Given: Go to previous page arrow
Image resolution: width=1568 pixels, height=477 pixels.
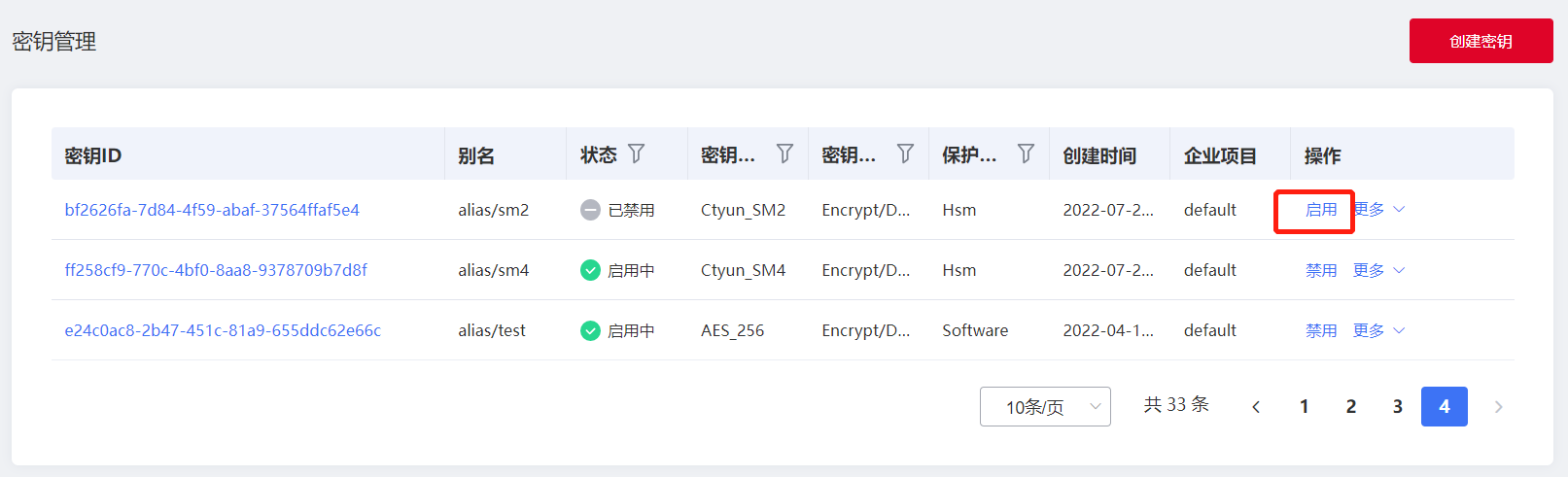Looking at the screenshot, I should pyautogui.click(x=1256, y=407).
